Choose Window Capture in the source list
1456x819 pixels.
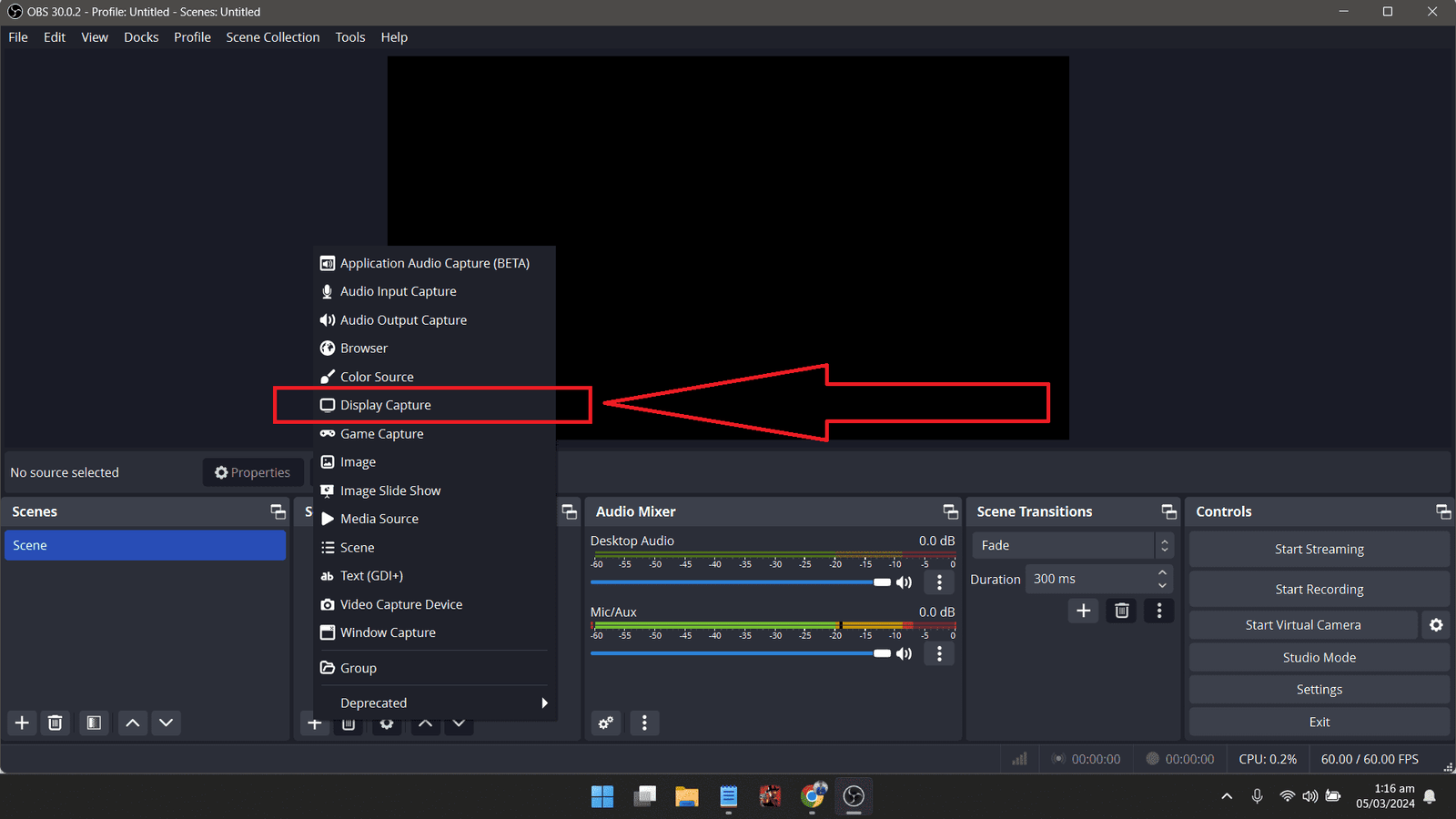pyautogui.click(x=388, y=632)
